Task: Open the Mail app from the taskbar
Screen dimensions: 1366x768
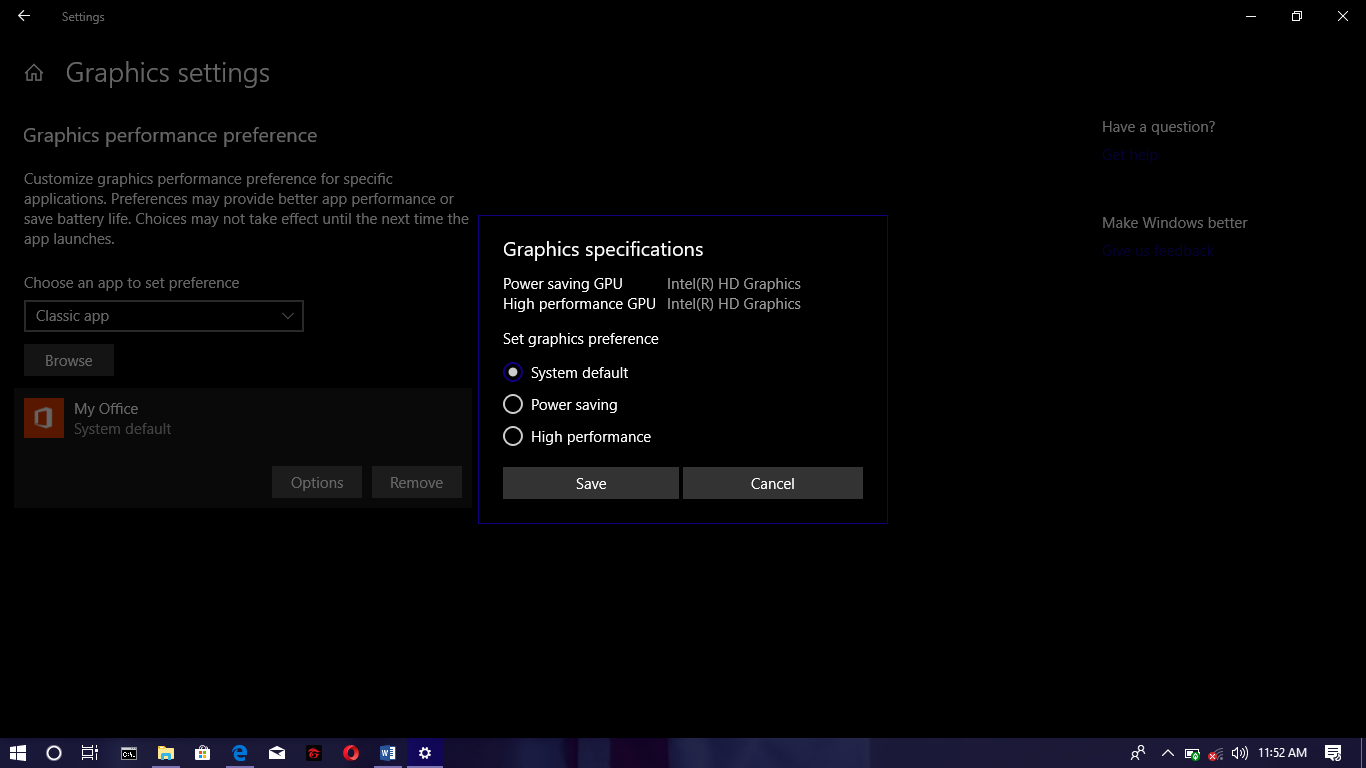Action: coord(276,753)
